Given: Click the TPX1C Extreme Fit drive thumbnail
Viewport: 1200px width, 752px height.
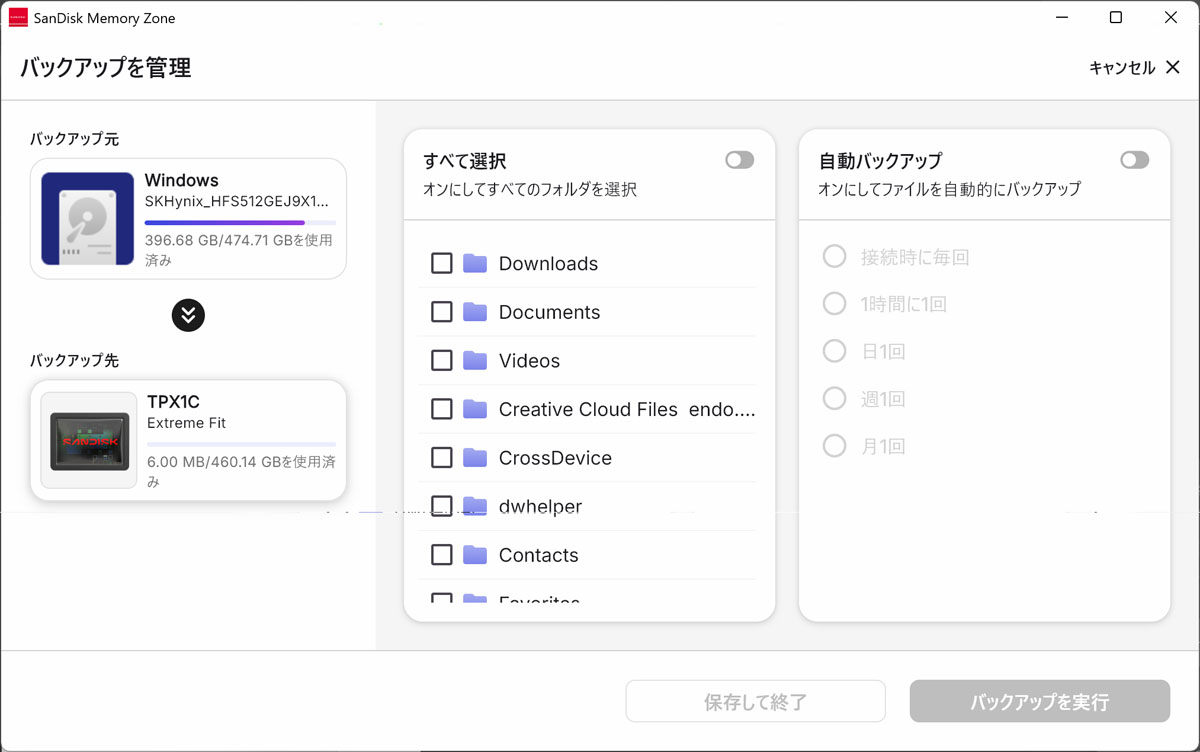Looking at the screenshot, I should click(90, 441).
